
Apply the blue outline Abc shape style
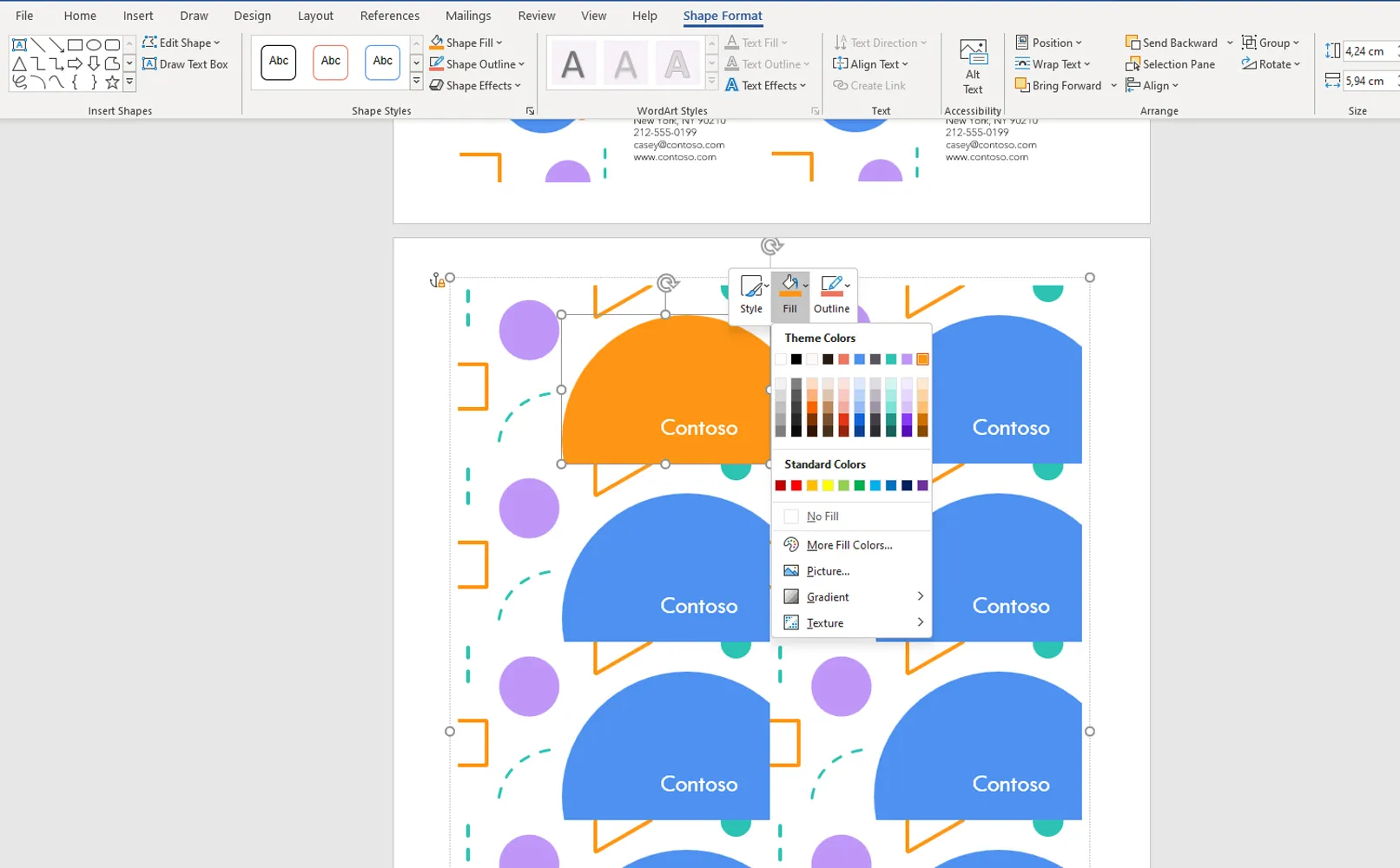383,62
